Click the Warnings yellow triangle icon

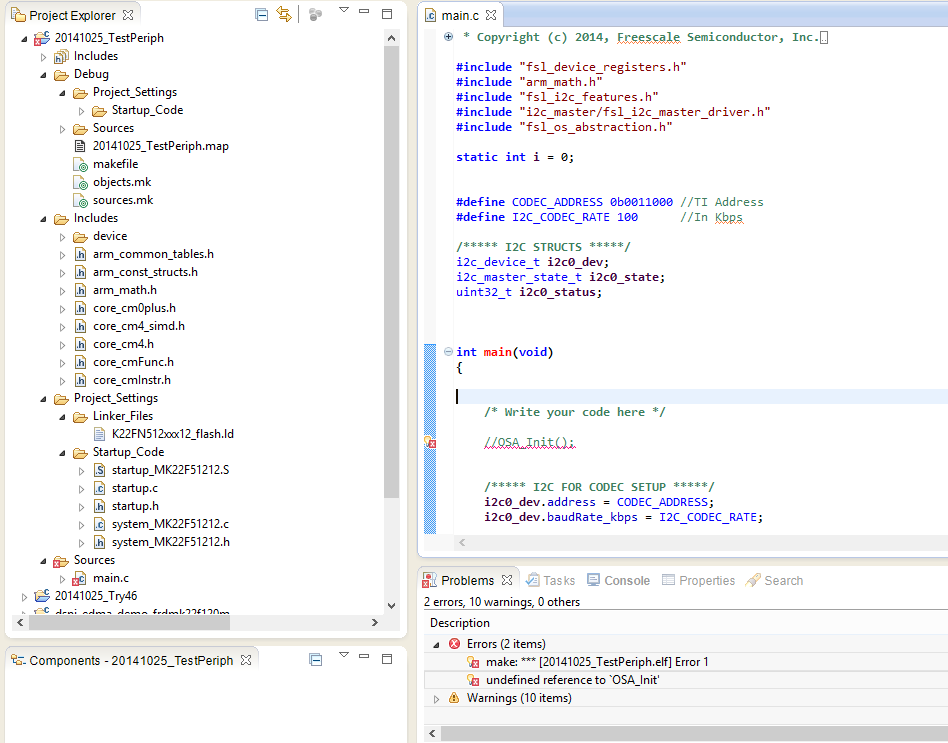tap(454, 698)
